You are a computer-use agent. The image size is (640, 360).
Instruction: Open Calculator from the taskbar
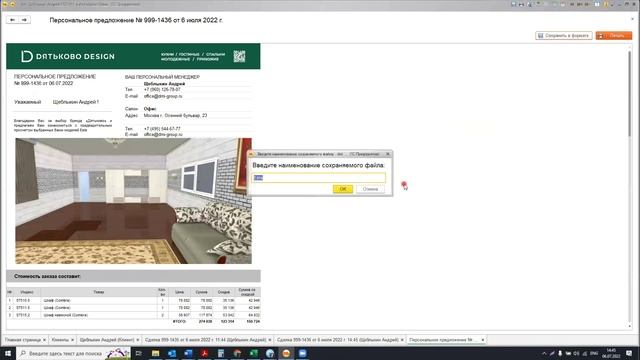click(221, 353)
